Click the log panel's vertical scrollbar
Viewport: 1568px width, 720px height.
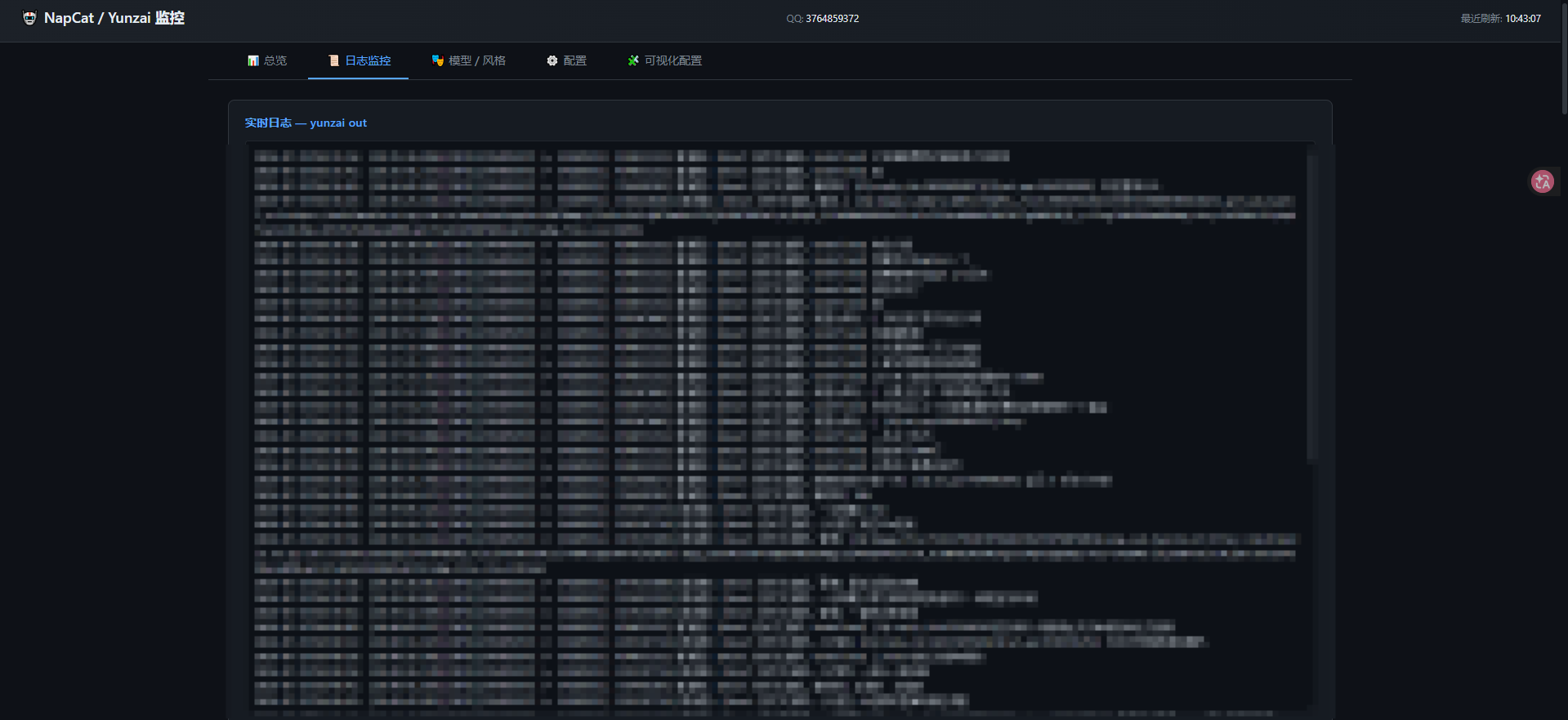[1312, 307]
